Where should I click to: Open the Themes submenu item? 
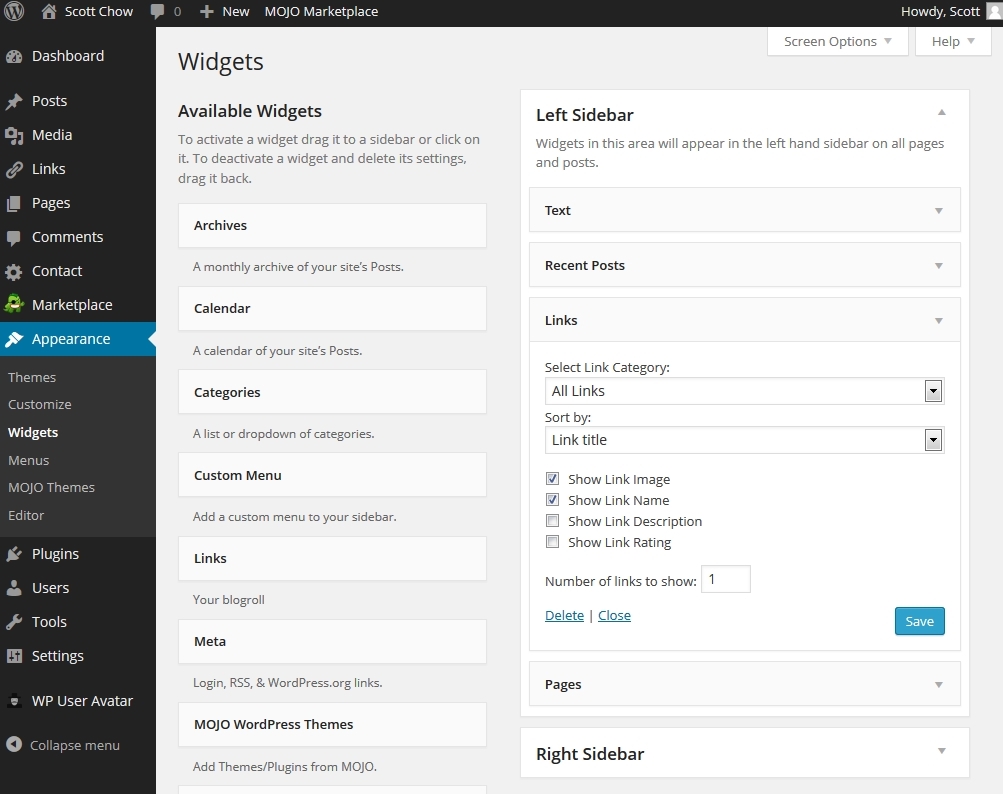(32, 377)
